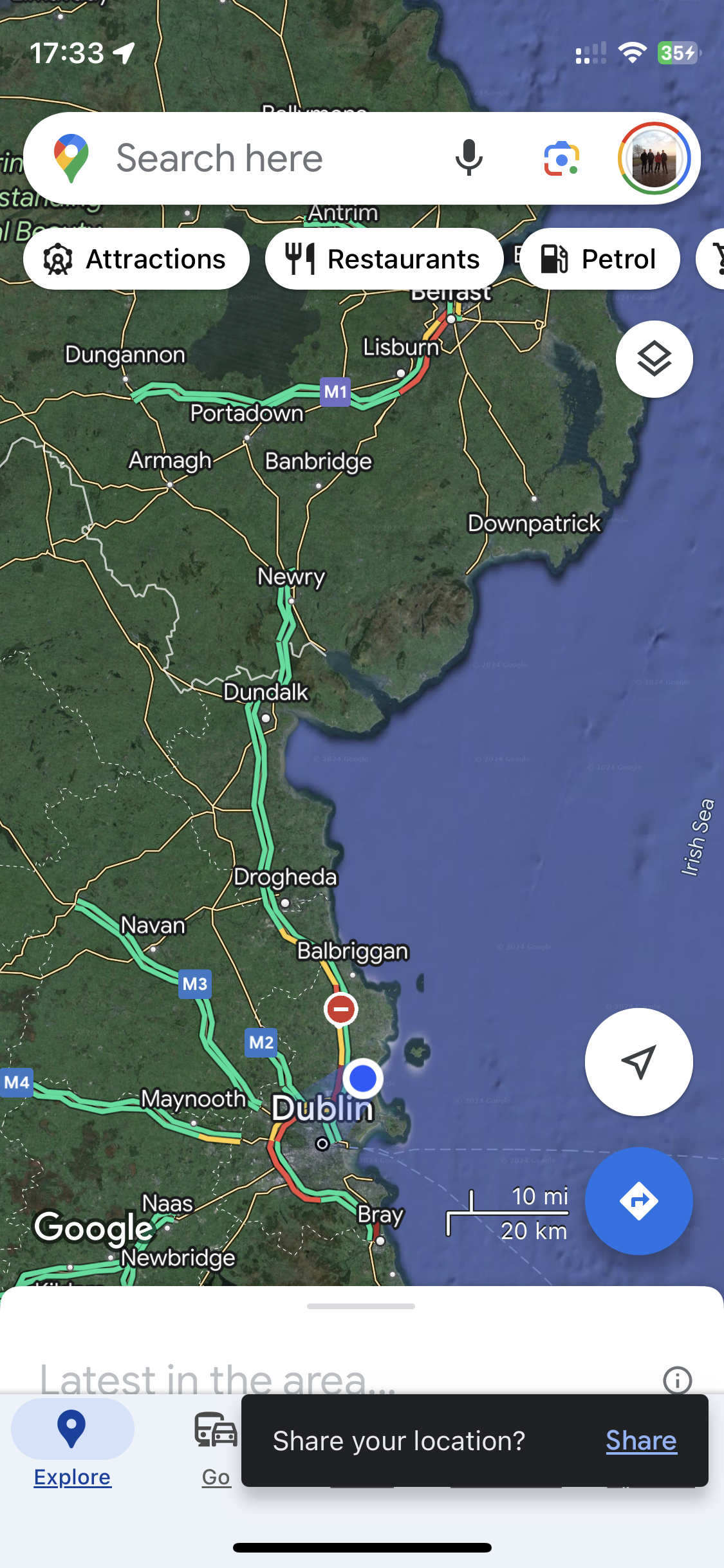This screenshot has width=724, height=1568.
Task: Tap the road closure marker near Balbriggan
Action: pyautogui.click(x=340, y=1009)
